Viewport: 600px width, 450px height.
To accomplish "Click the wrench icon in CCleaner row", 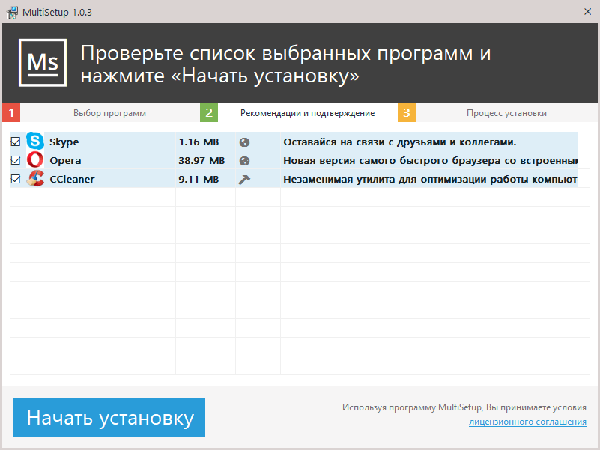I will pos(244,179).
